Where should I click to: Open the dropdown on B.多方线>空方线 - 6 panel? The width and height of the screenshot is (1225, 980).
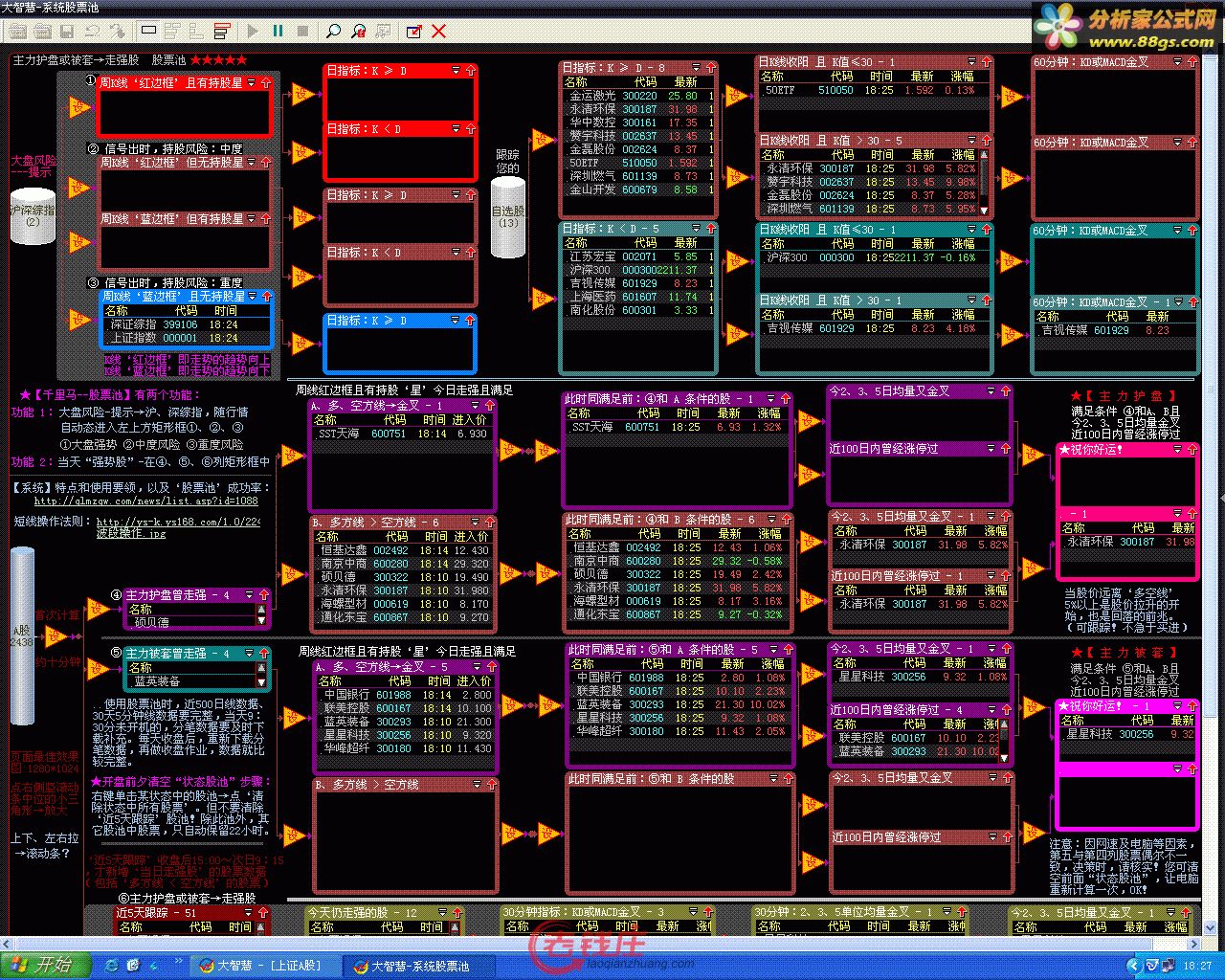coord(476,523)
